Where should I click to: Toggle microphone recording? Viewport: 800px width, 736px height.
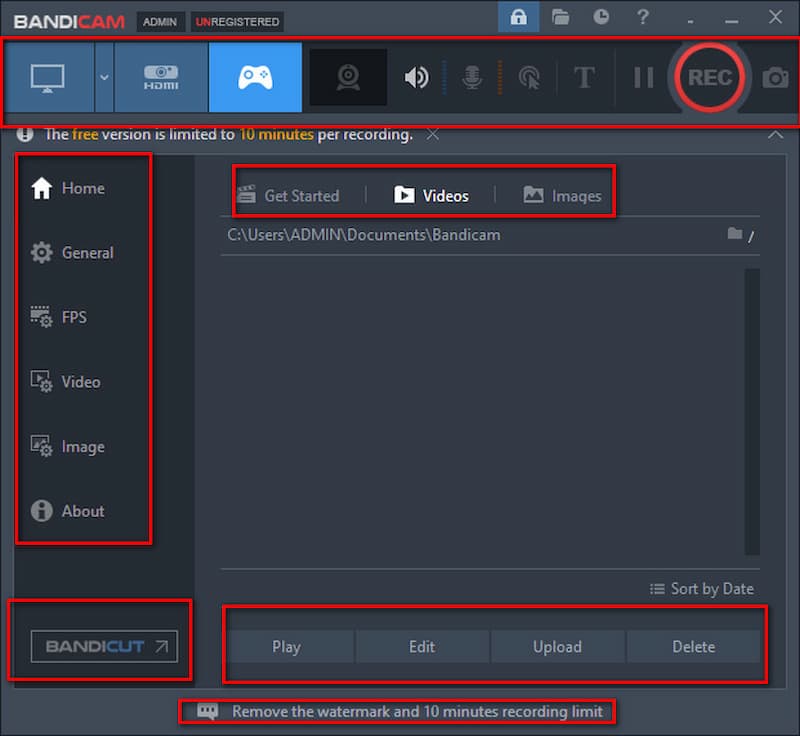click(x=472, y=78)
